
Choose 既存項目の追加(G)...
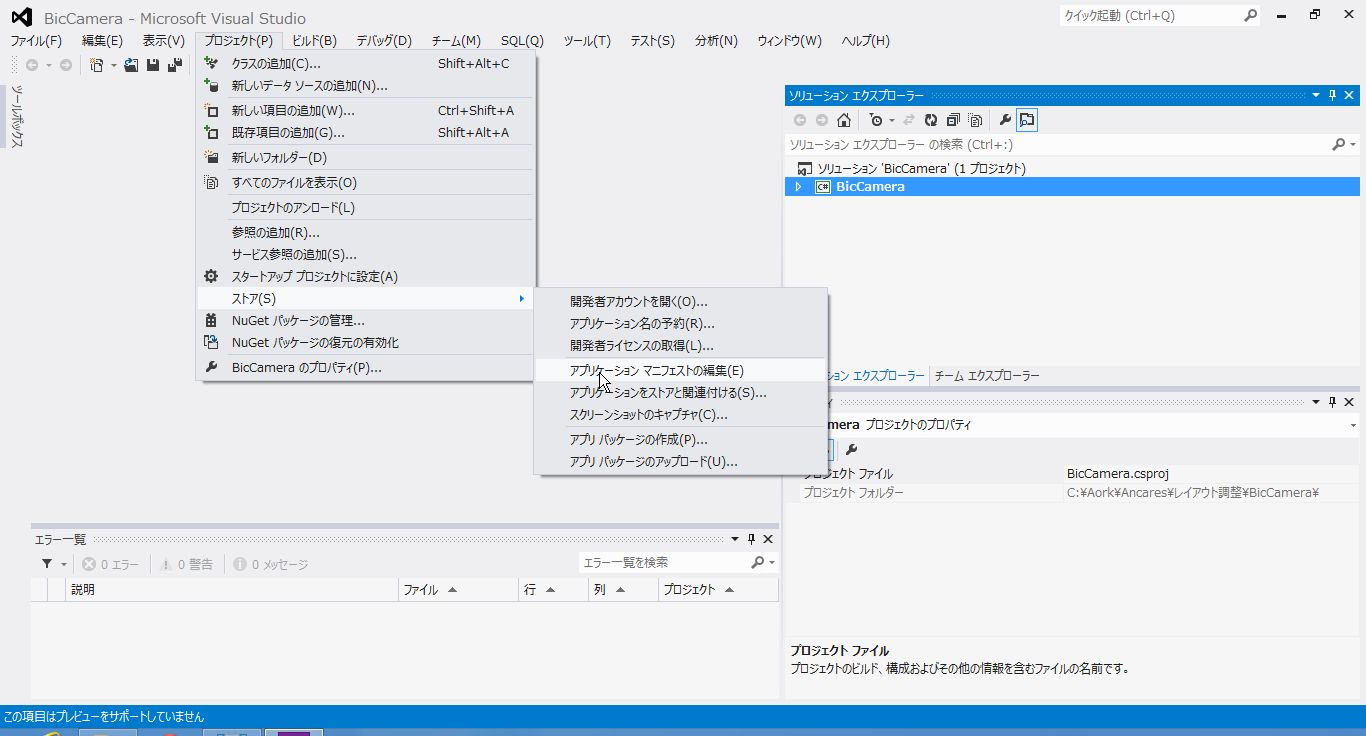coord(366,132)
